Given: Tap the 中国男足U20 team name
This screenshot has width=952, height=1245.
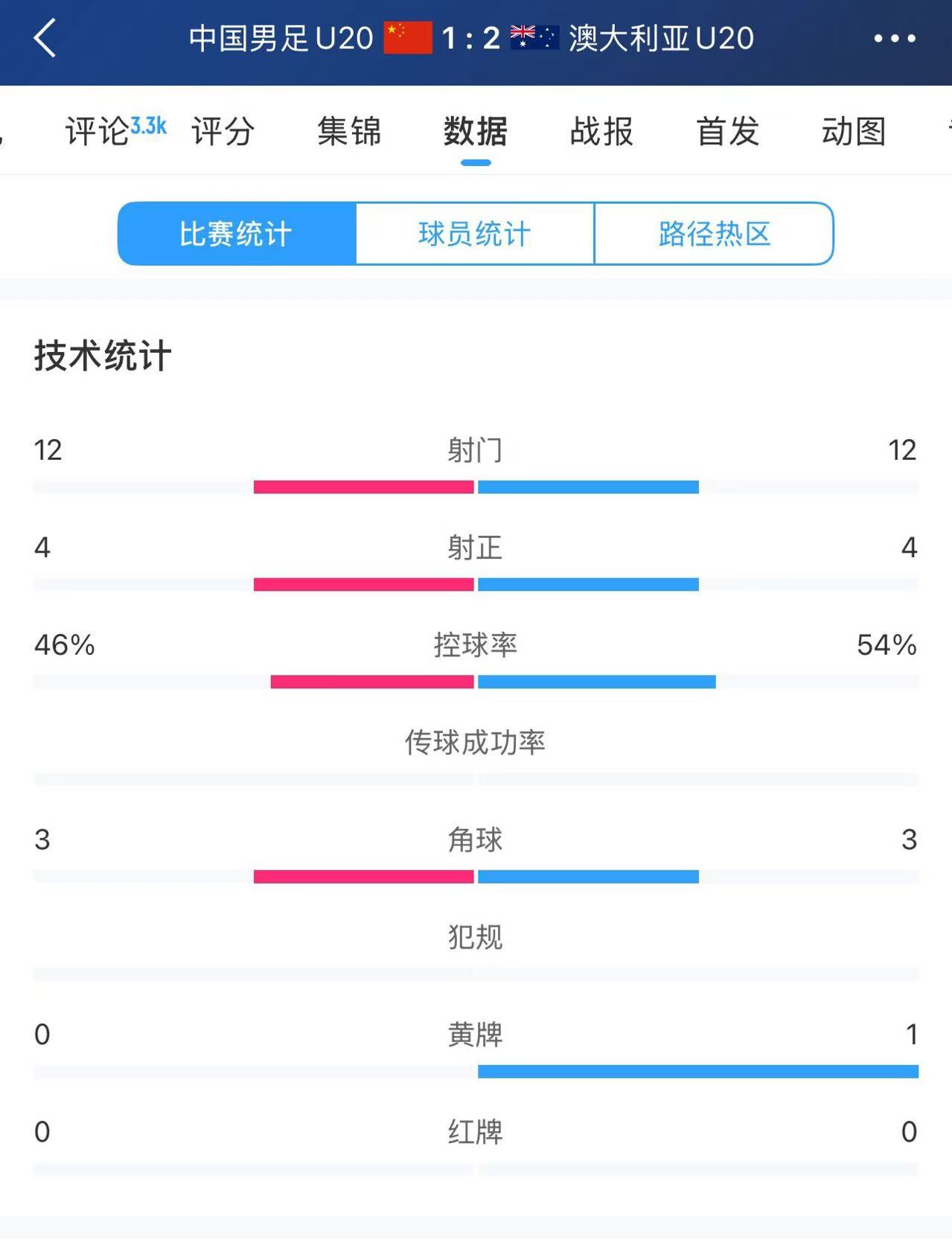Looking at the screenshot, I should [x=281, y=39].
